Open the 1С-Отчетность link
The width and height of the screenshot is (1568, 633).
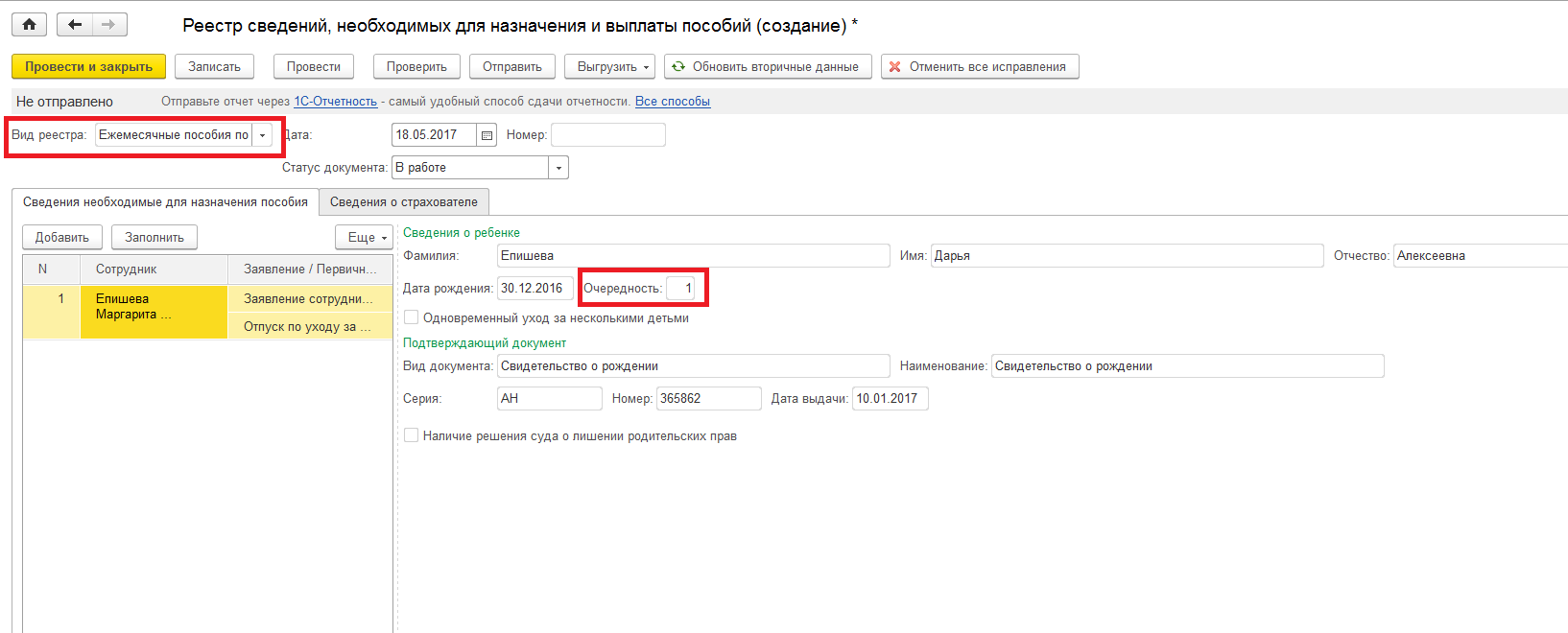[335, 102]
